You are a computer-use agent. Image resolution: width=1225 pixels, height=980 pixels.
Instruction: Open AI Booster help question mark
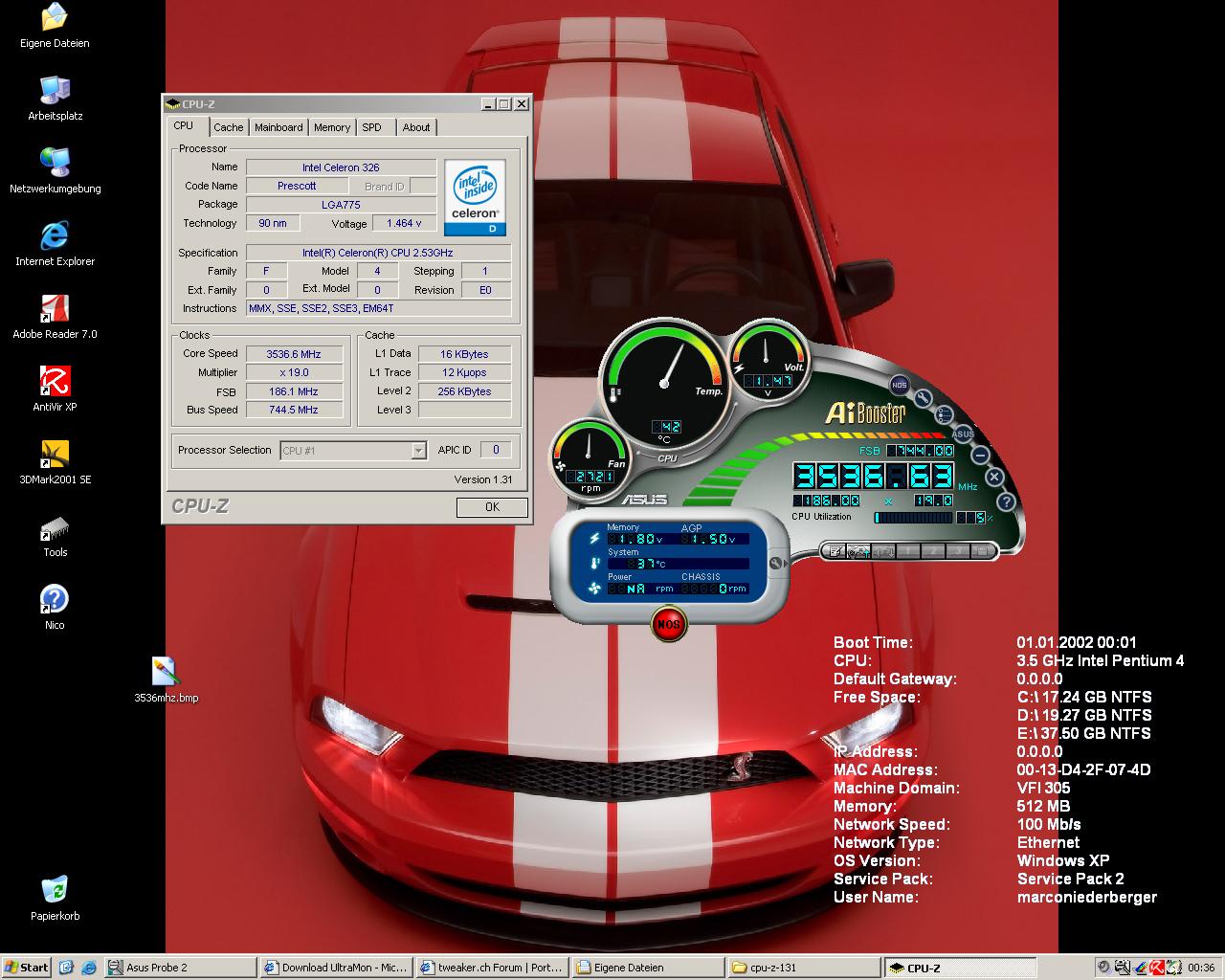pos(1006,501)
